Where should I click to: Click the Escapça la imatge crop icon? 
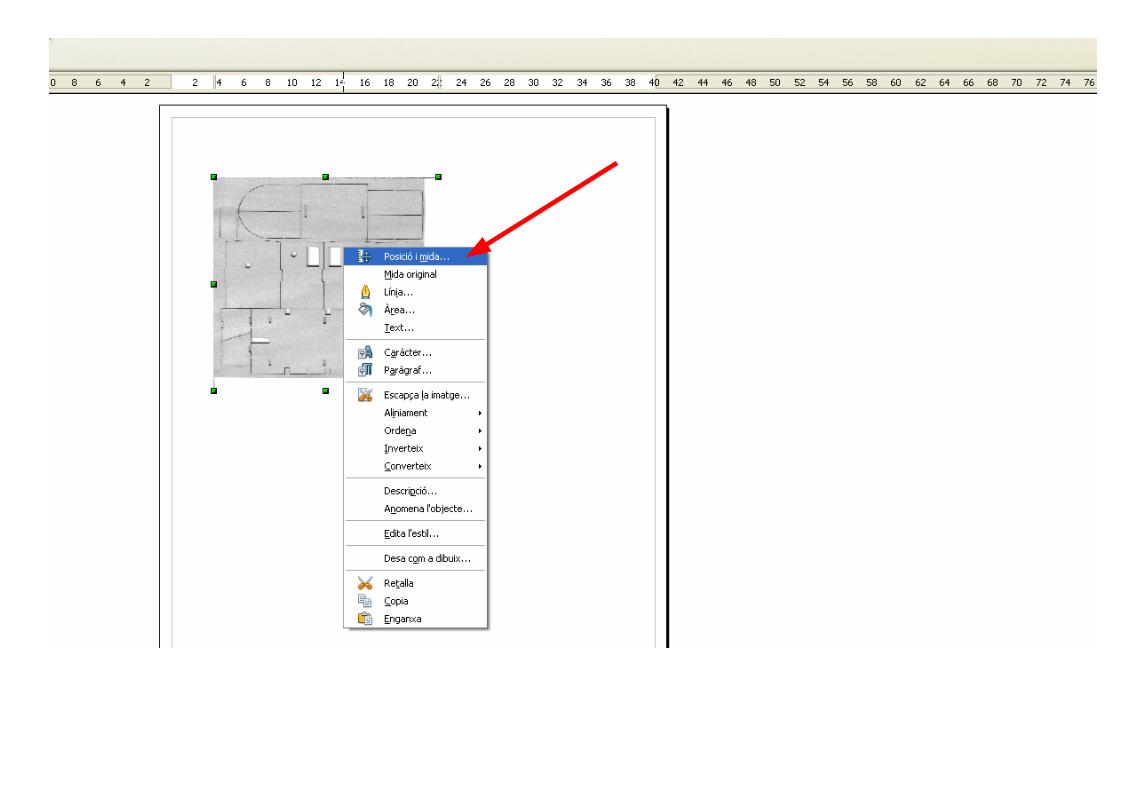(x=365, y=394)
